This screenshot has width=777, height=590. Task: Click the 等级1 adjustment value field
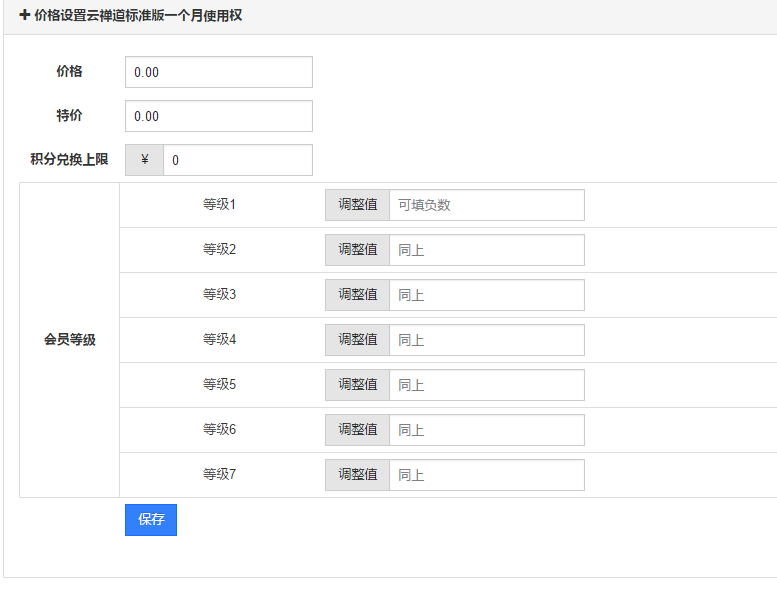(486, 205)
